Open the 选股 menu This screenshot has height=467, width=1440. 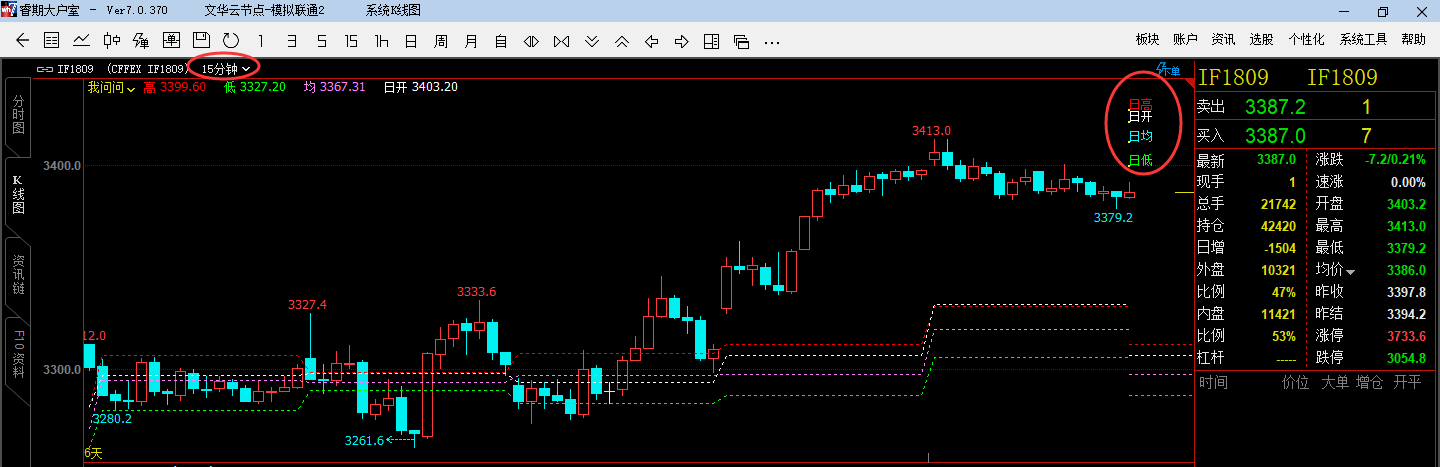pyautogui.click(x=1261, y=40)
